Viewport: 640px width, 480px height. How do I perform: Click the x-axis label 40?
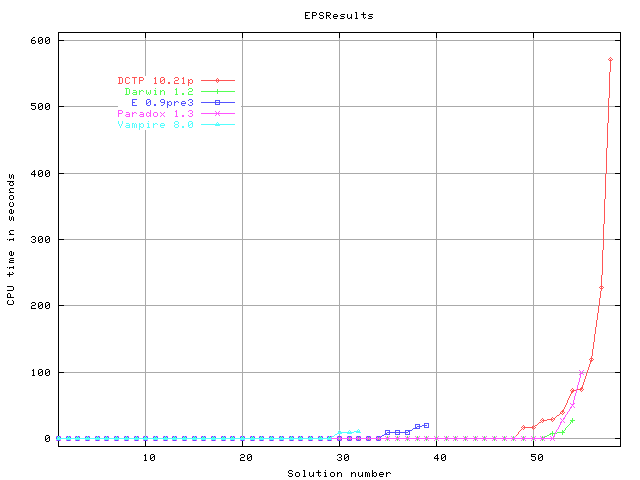[440, 458]
